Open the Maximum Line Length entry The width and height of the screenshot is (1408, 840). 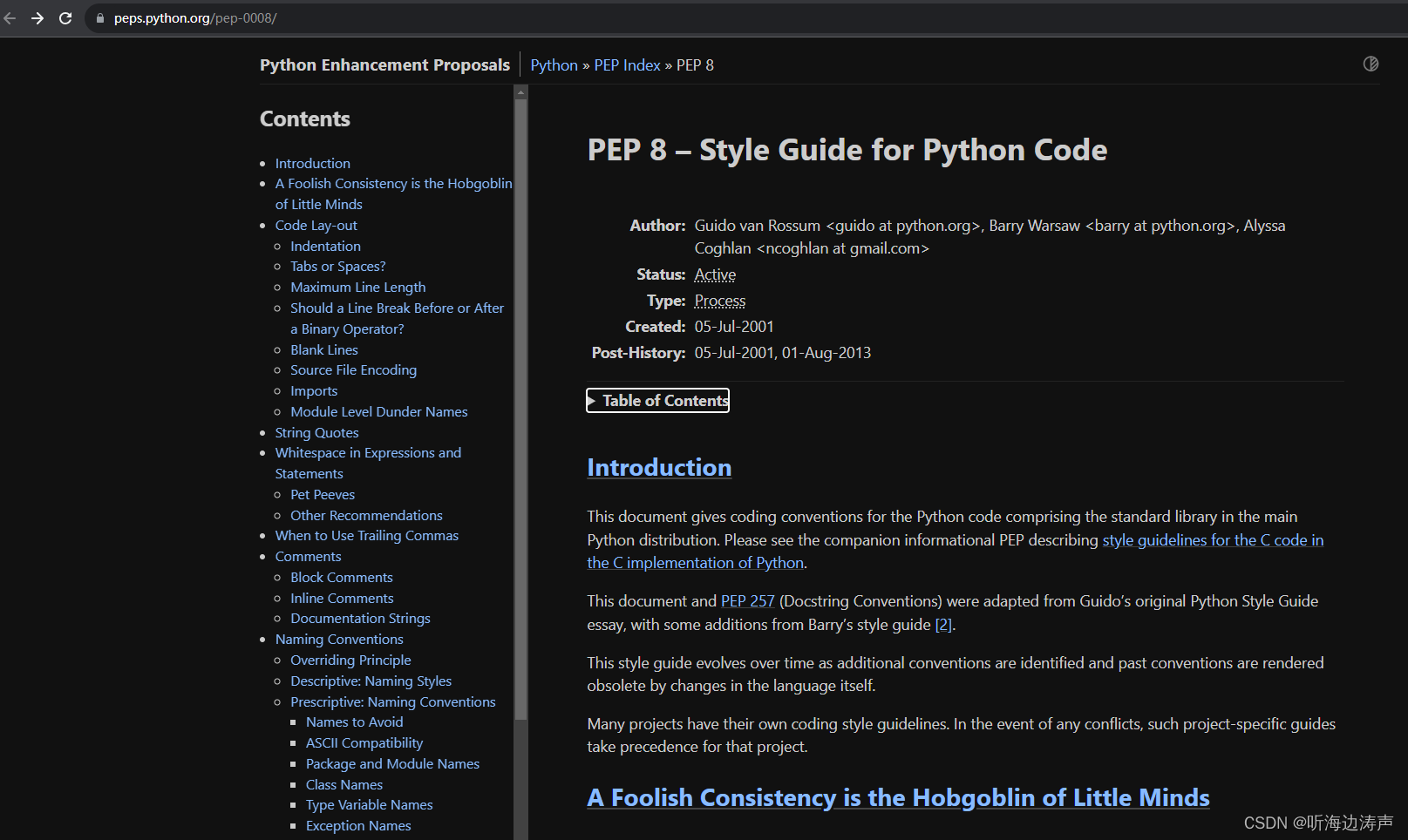pyautogui.click(x=357, y=288)
